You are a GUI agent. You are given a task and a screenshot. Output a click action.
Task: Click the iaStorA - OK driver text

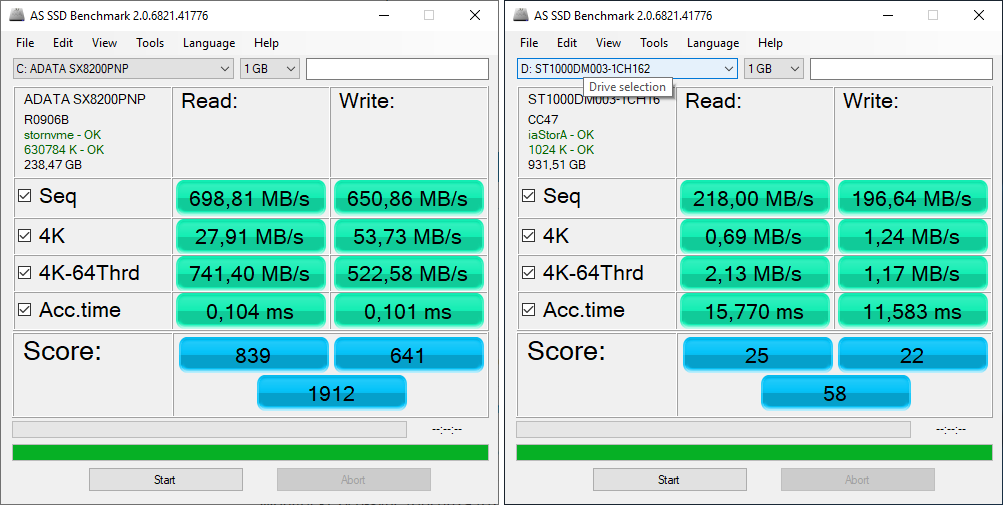click(x=561, y=135)
